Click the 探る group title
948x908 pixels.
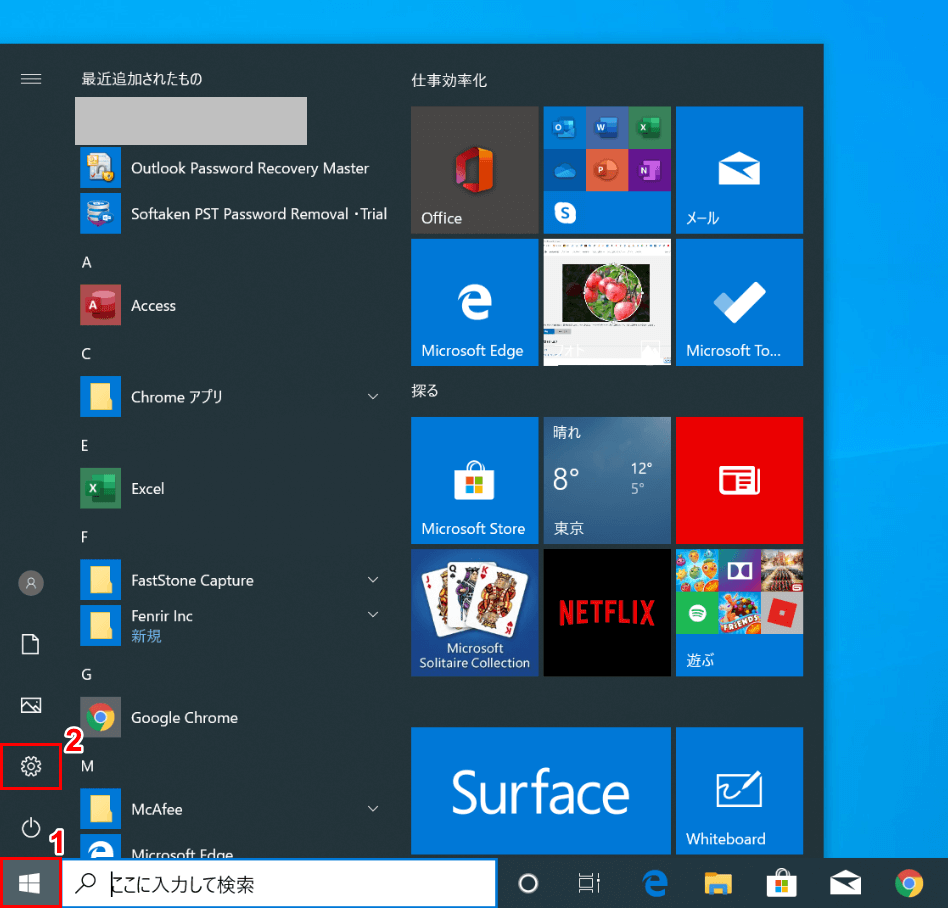coord(424,391)
